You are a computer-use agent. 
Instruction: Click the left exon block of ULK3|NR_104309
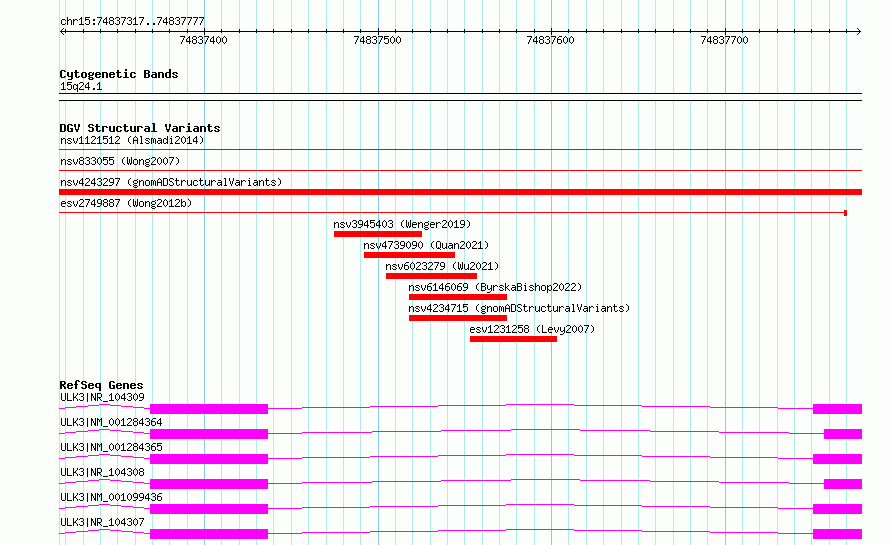[x=209, y=409]
